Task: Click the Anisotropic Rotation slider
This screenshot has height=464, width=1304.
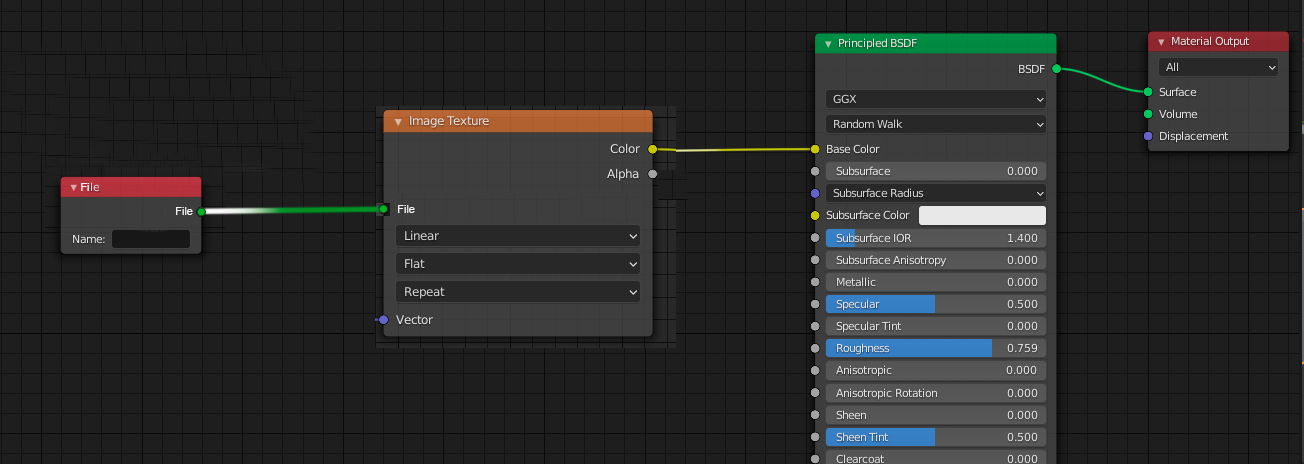Action: [936, 393]
